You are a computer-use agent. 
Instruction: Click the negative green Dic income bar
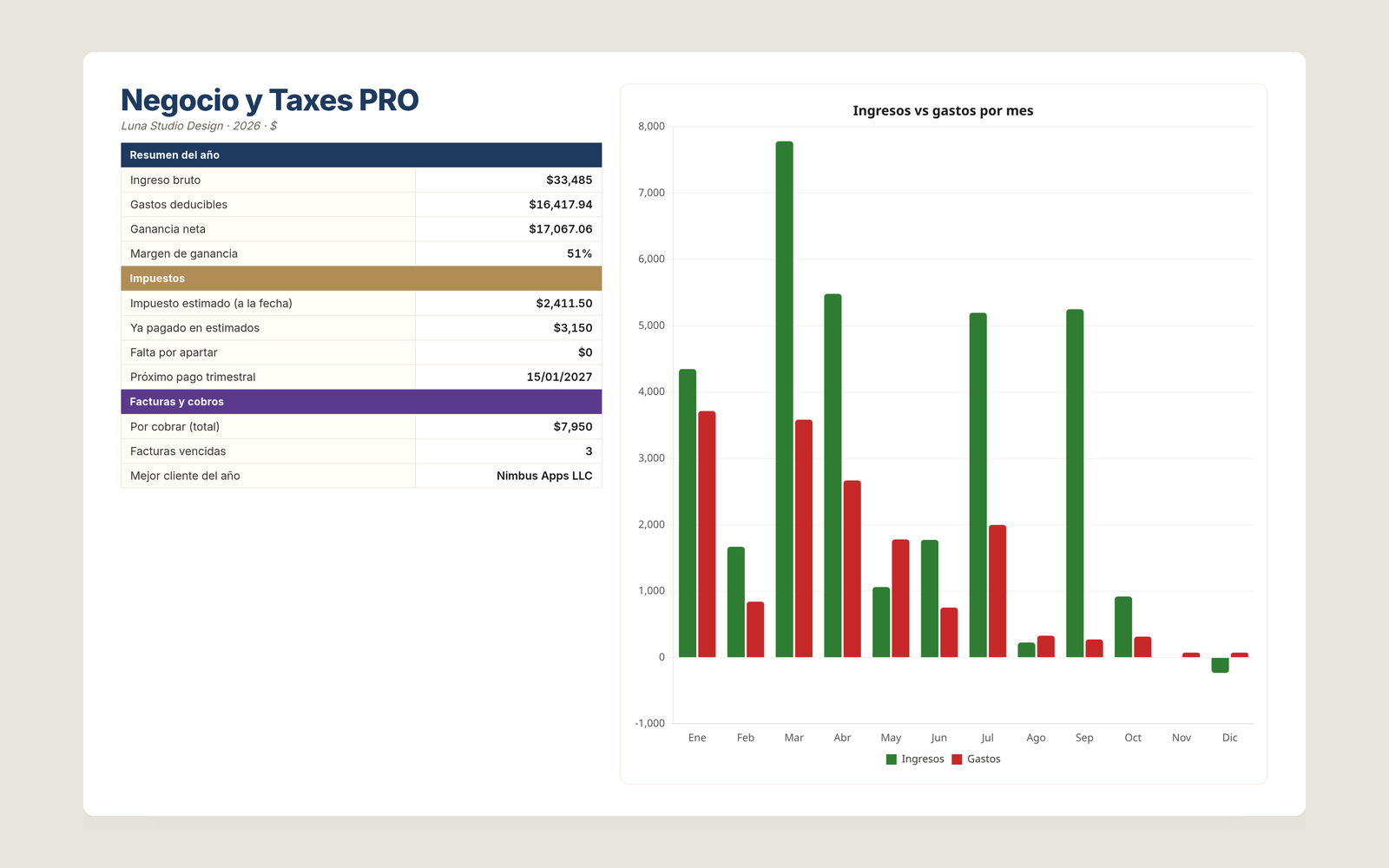[1220, 665]
